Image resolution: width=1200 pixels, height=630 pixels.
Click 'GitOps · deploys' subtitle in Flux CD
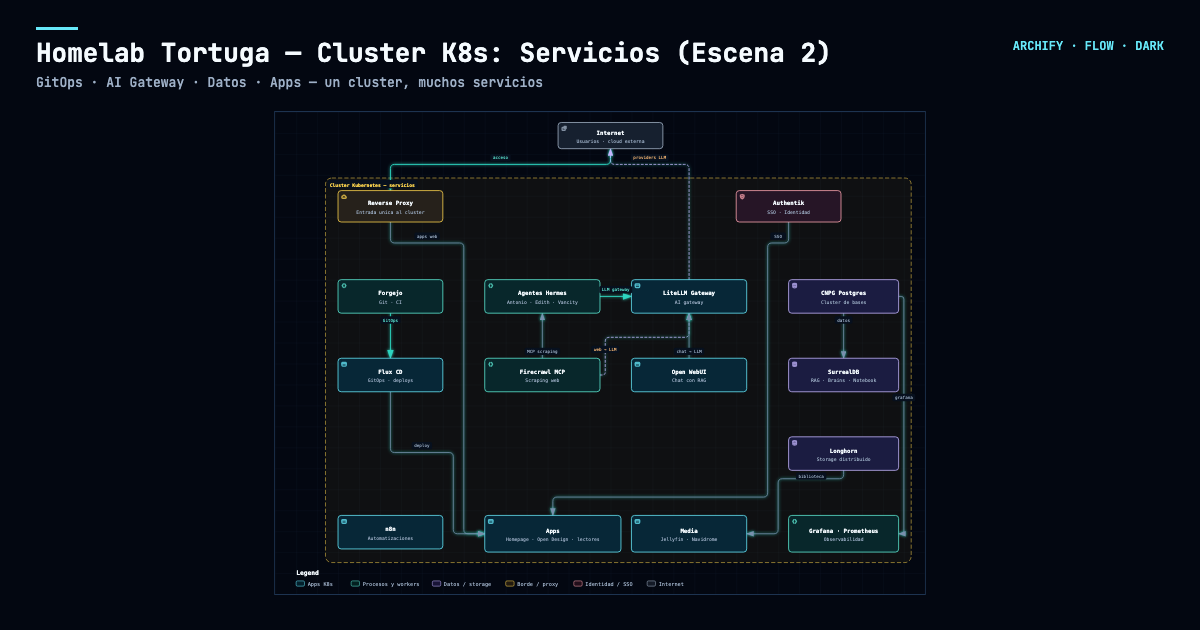(x=390, y=380)
